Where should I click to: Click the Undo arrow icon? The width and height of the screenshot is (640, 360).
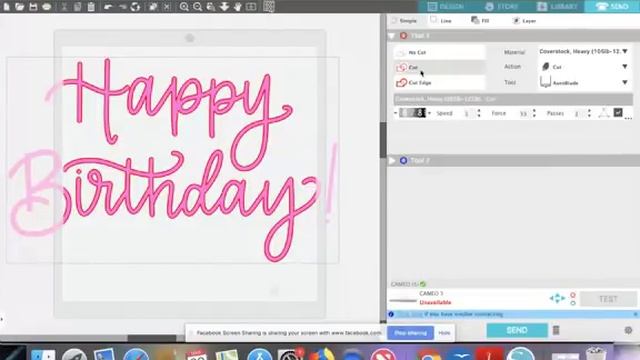(x=108, y=7)
